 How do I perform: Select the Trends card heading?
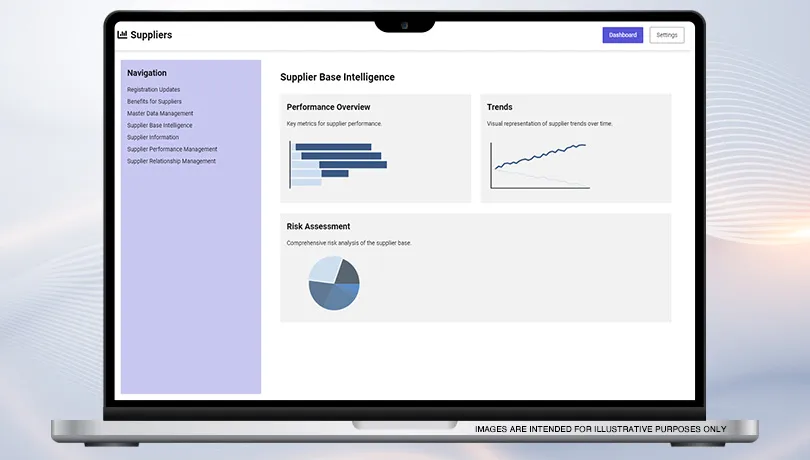(499, 107)
